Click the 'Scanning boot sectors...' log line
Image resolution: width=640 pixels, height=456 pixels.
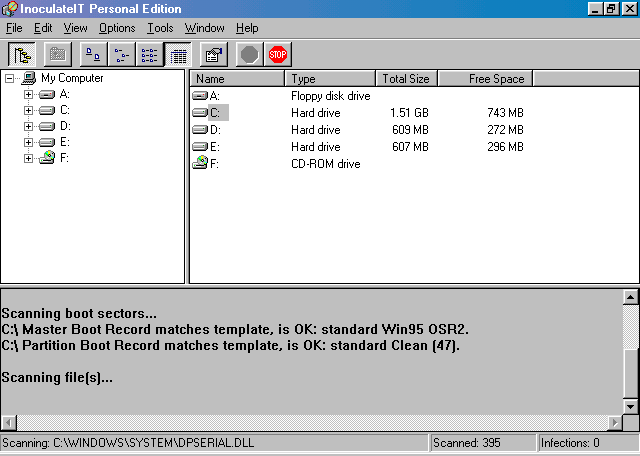click(x=79, y=314)
